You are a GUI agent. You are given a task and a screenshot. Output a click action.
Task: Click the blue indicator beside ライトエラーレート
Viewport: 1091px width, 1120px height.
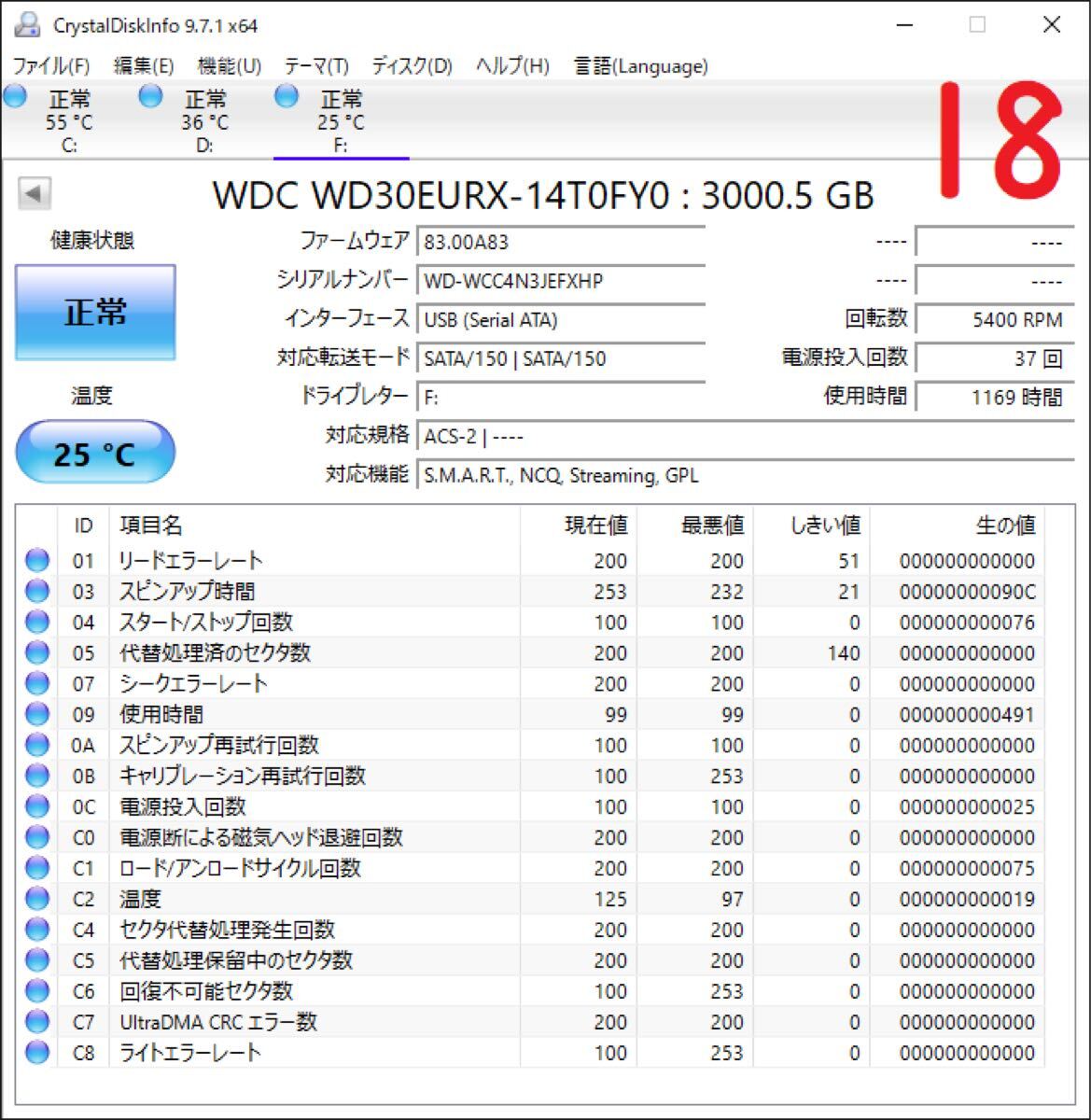click(36, 1053)
